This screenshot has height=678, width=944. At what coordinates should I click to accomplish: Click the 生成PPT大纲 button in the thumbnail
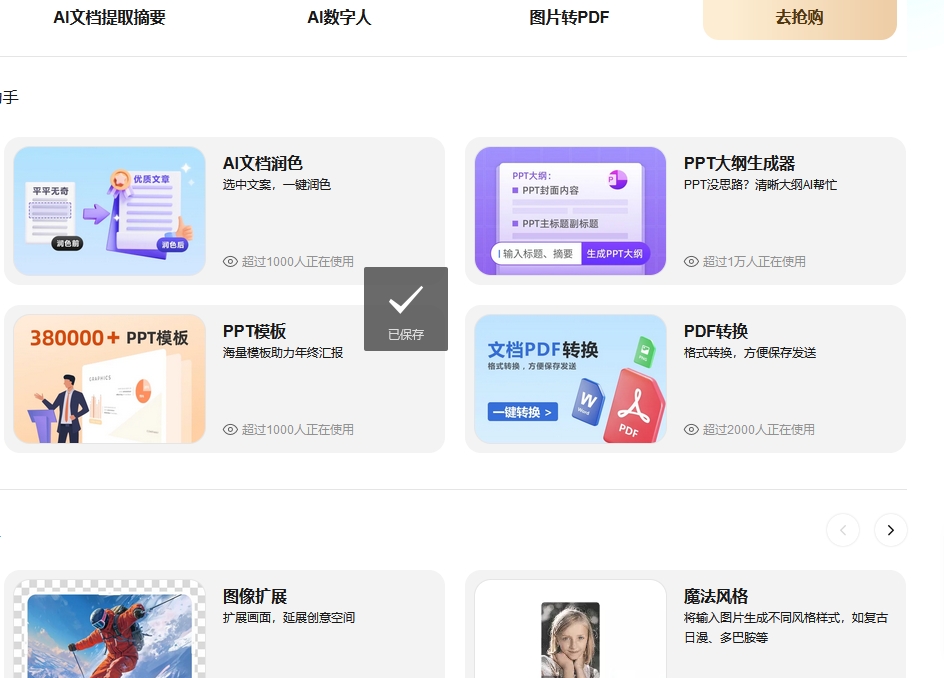(x=615, y=253)
